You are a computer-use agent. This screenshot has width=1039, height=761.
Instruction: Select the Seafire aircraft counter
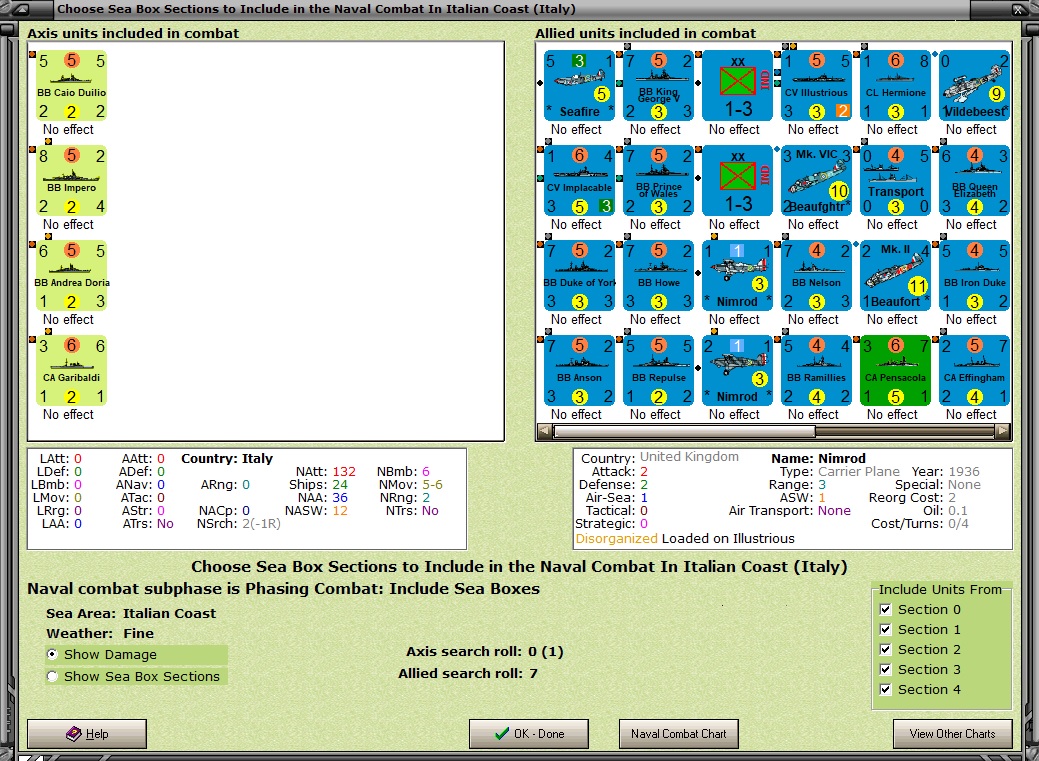(579, 86)
